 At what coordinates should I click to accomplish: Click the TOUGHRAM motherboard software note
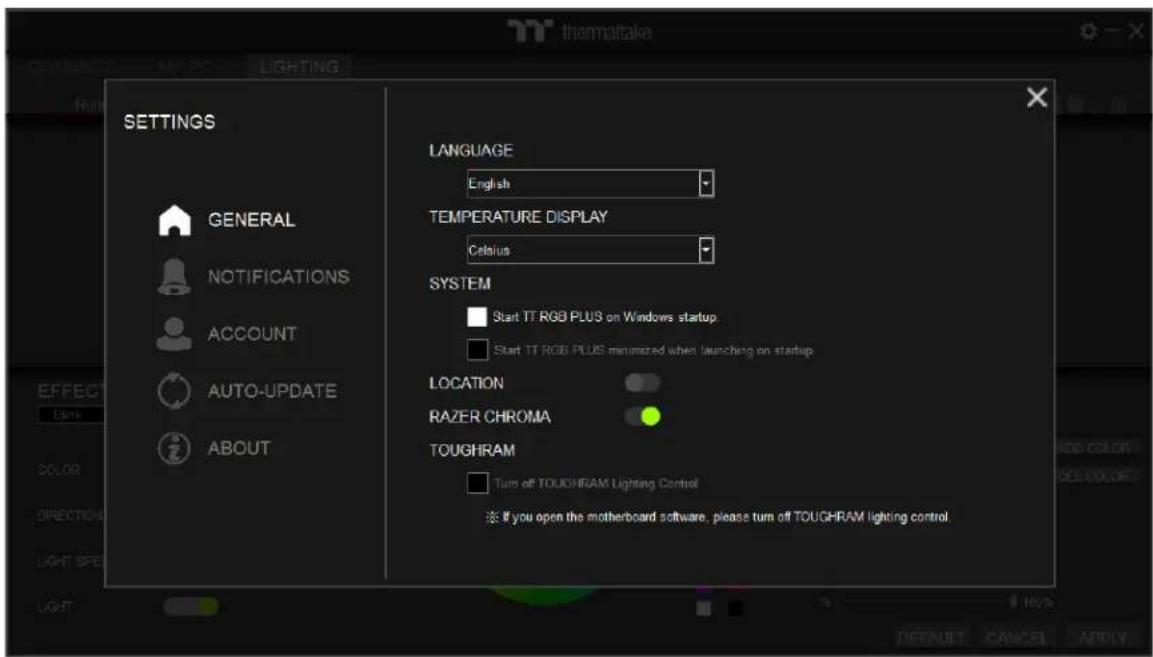pos(718,517)
